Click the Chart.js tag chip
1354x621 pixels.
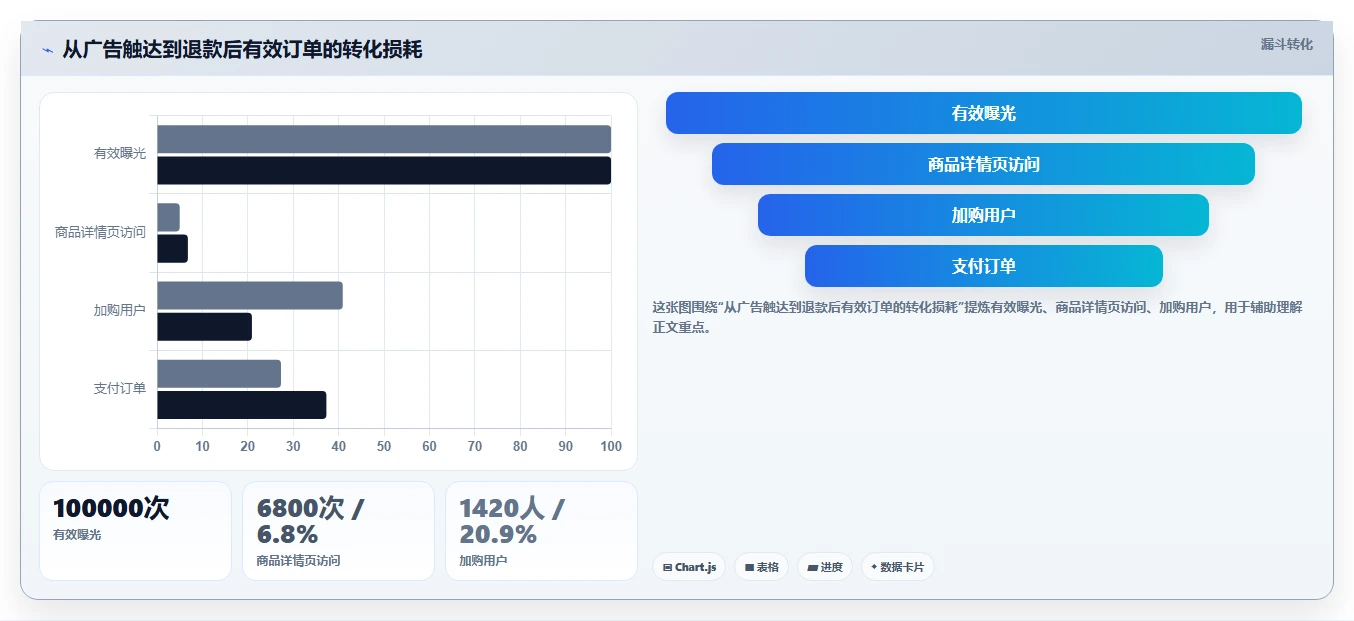click(689, 567)
